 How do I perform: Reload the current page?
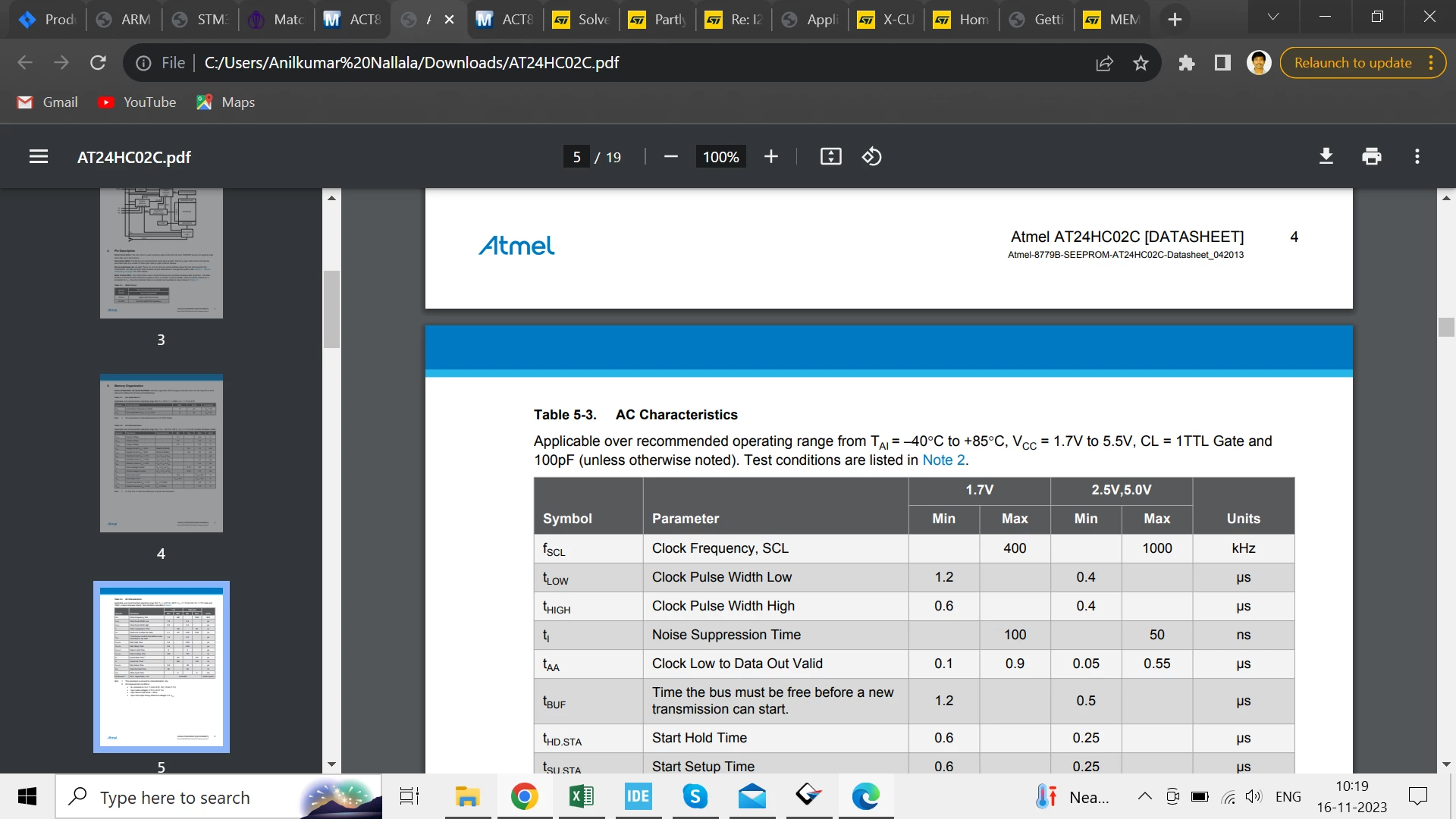98,63
